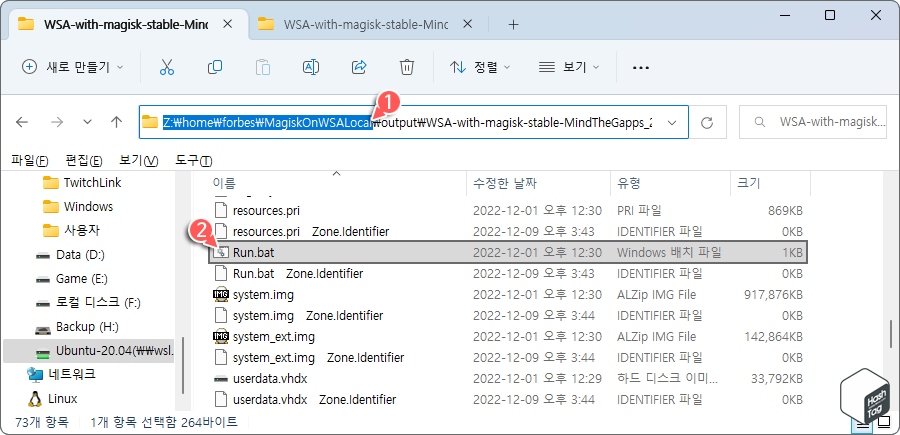Click the search box field
This screenshot has height=435, width=900.
[813, 122]
